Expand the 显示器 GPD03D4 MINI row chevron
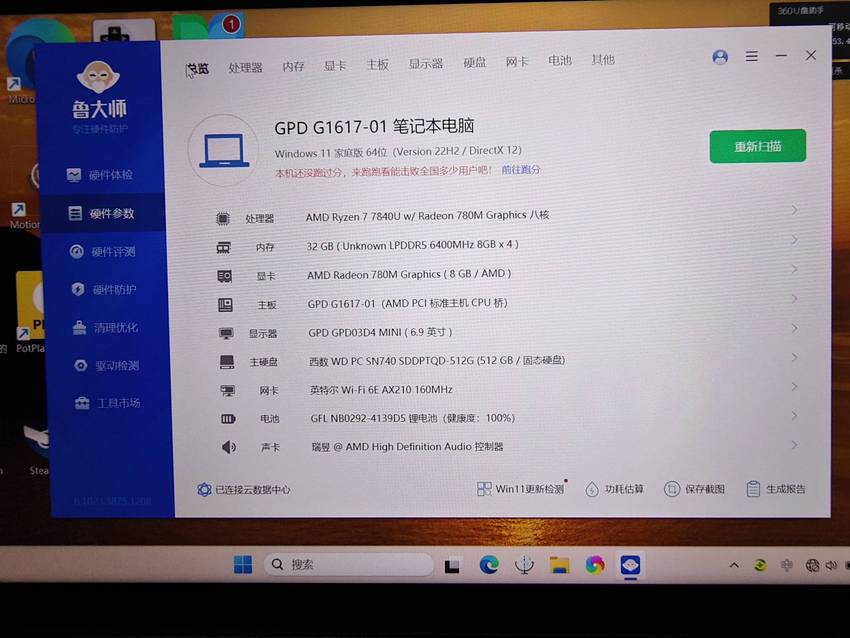This screenshot has width=850, height=638. (794, 328)
